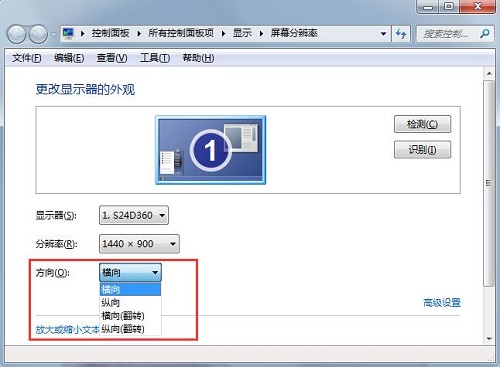Close the 屏幕分辨率 window
Viewport: 500px width, 367px height.
click(x=478, y=7)
